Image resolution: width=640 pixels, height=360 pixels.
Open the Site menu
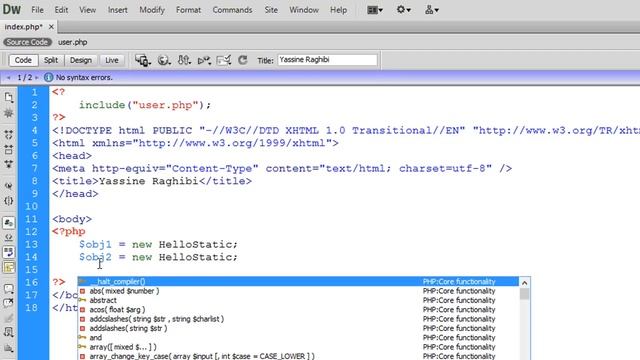pos(271,10)
